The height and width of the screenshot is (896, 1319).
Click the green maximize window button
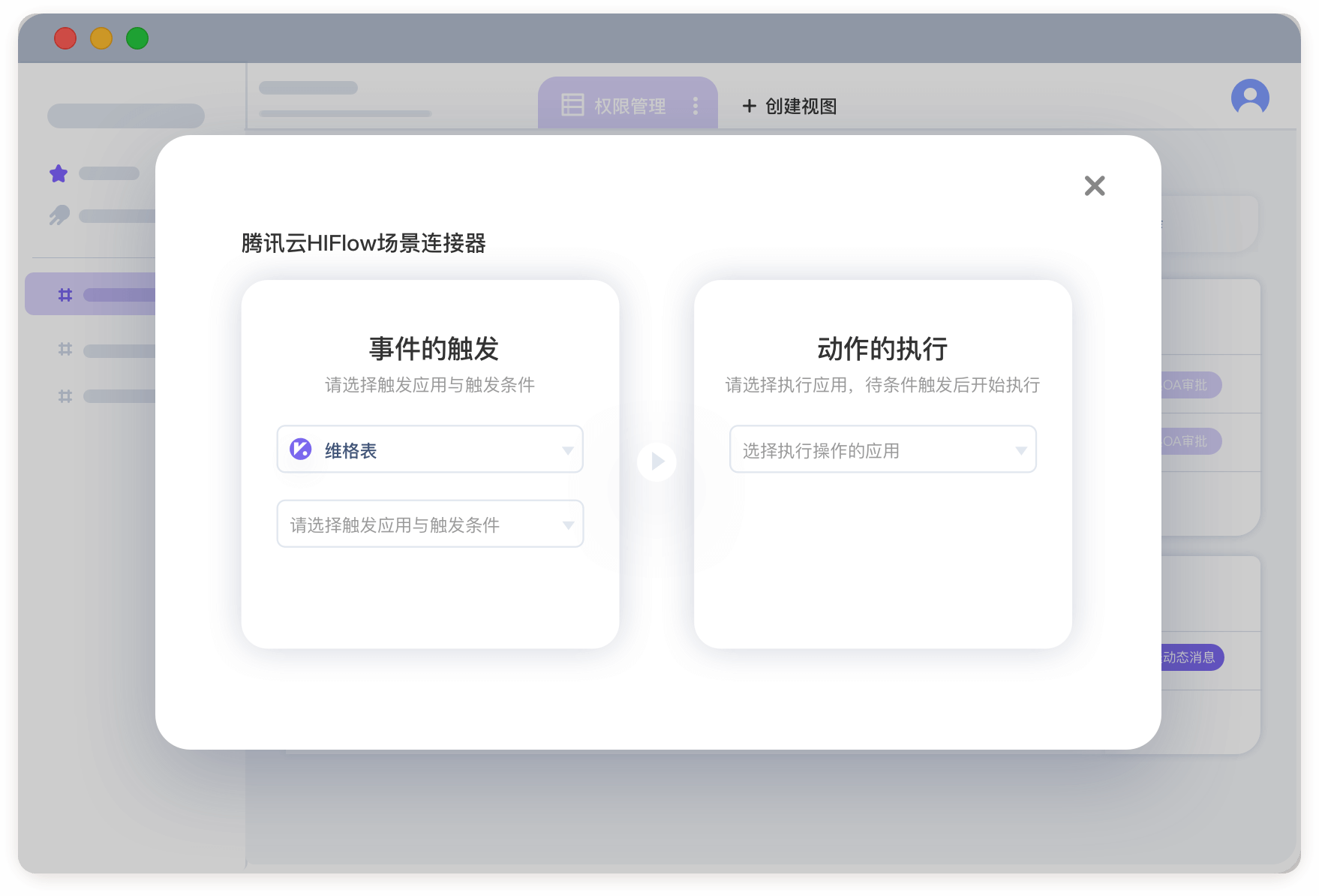(x=137, y=38)
